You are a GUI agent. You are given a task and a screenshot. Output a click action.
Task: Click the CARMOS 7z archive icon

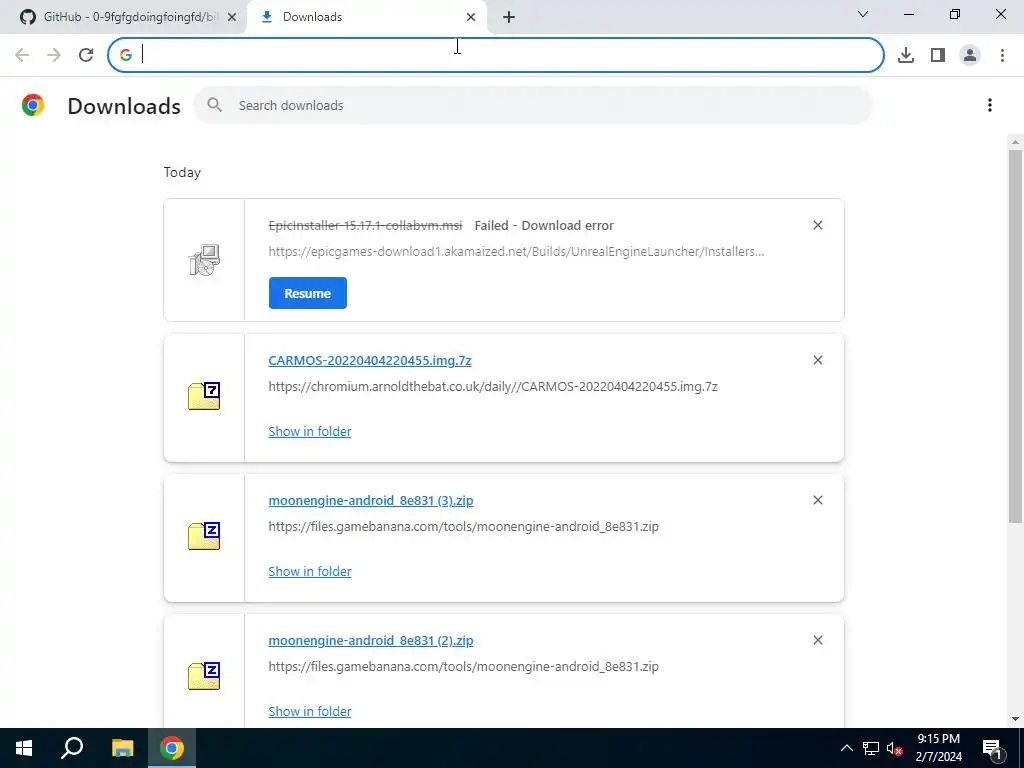pos(204,396)
